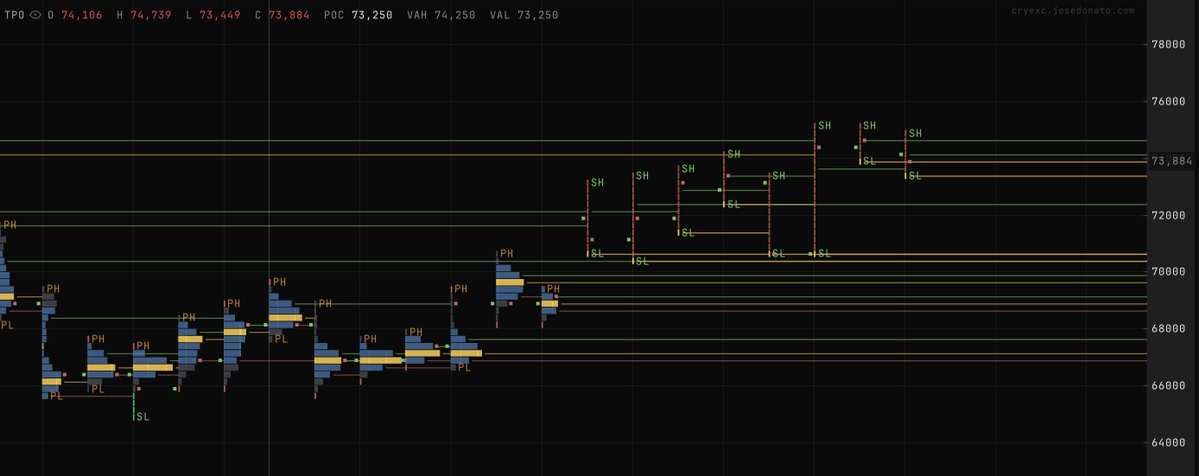Click the current price tag 73,884 on the price axis
Screen dimensions: 1199x476
pos(1171,161)
